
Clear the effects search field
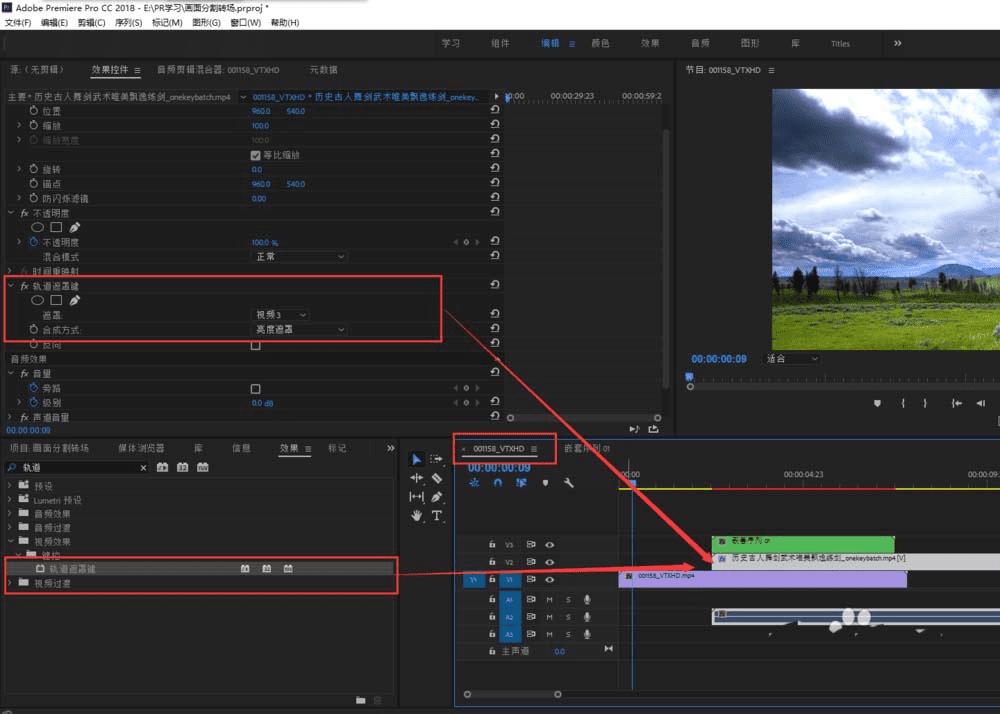pyautogui.click(x=142, y=467)
